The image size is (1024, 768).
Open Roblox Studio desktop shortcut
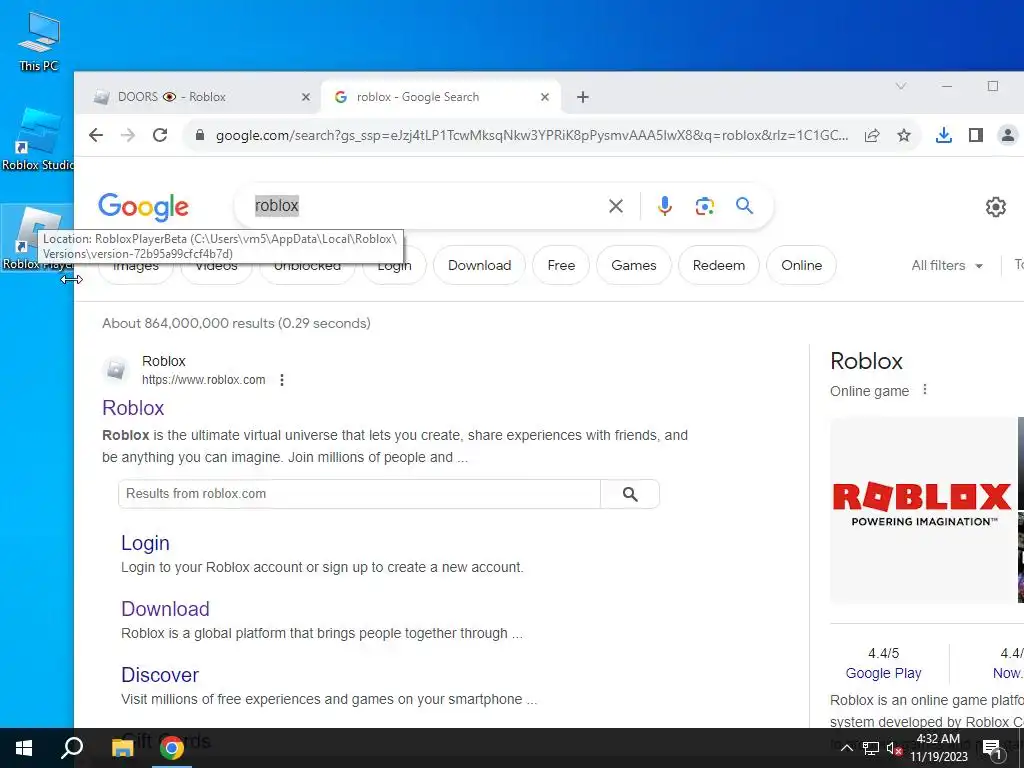coord(37,139)
